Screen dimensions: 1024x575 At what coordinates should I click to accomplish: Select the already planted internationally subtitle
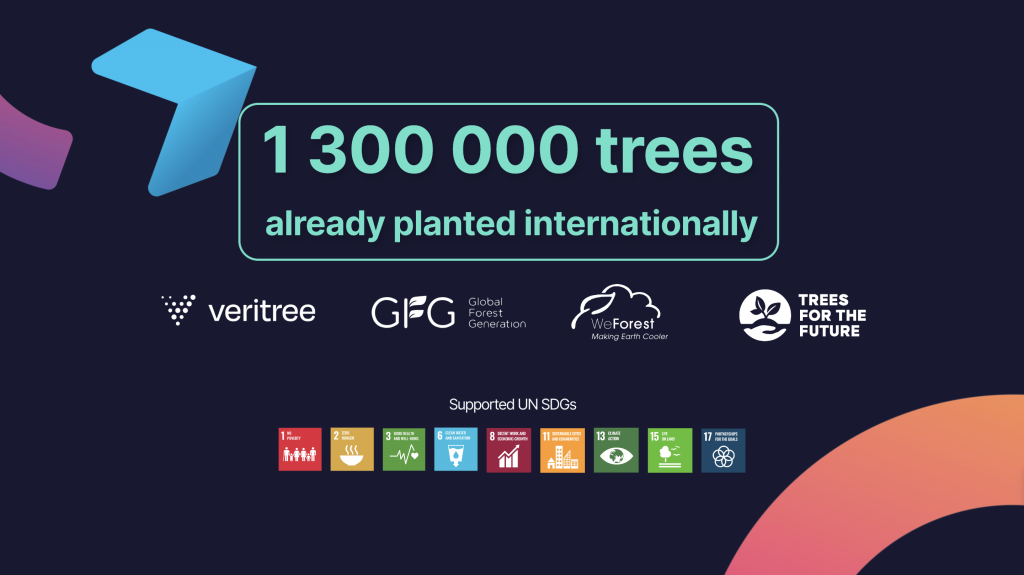pyautogui.click(x=510, y=223)
